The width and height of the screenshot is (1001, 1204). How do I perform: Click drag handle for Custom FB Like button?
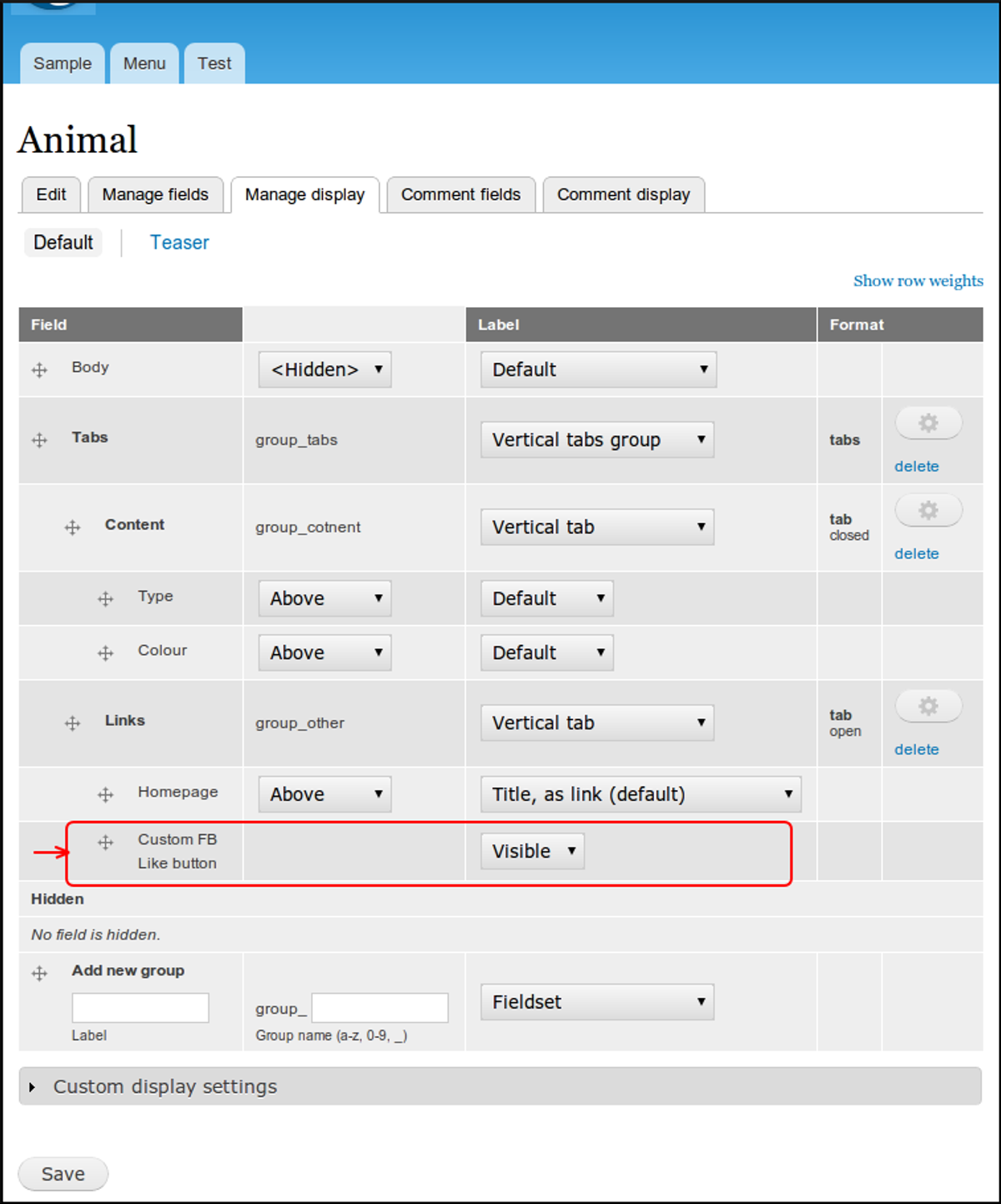(x=105, y=843)
